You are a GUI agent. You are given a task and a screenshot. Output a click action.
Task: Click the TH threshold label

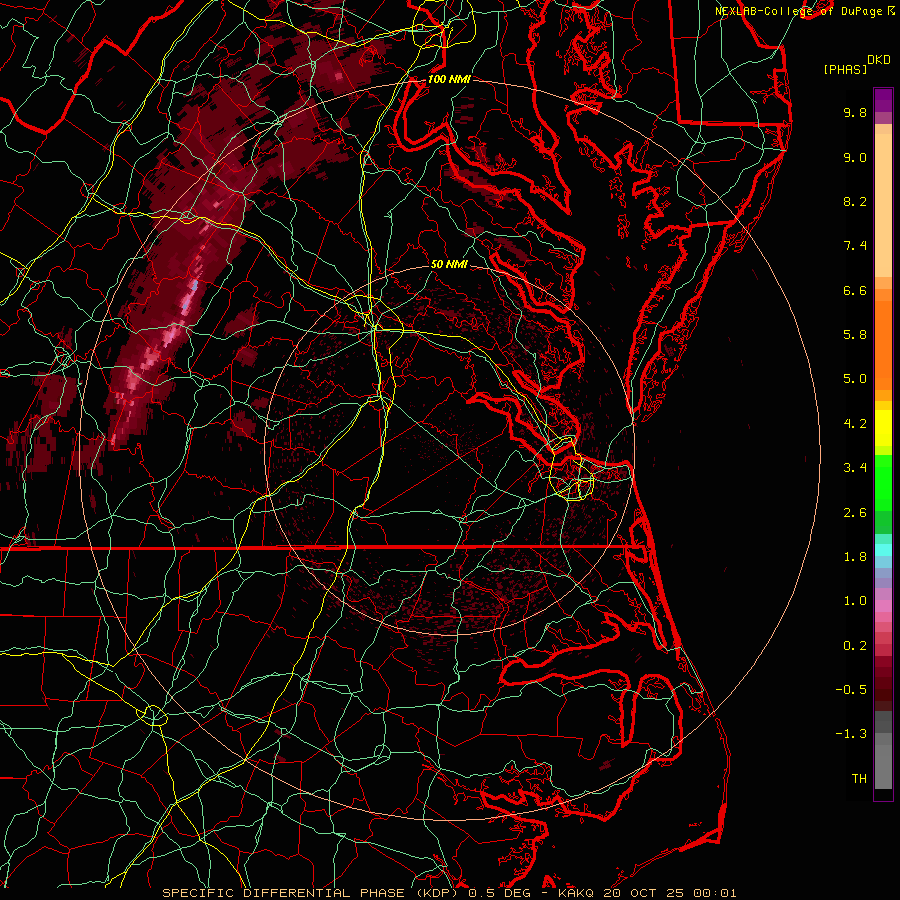859,779
